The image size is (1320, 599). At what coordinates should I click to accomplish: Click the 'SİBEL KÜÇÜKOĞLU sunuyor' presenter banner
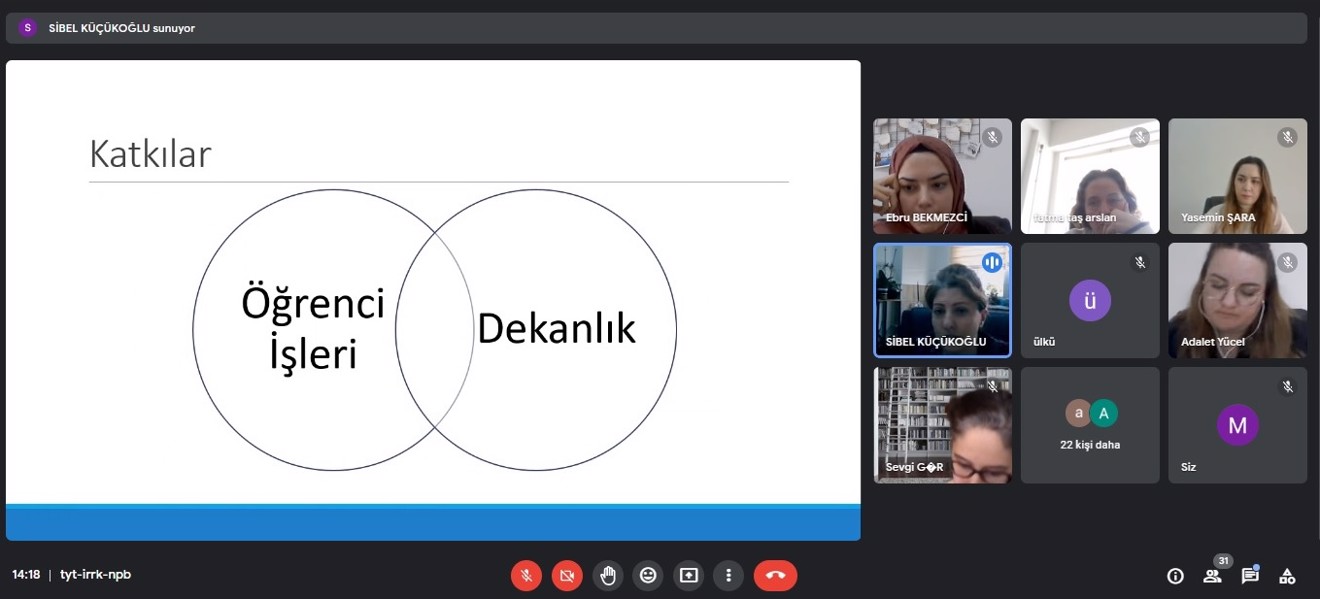coord(121,28)
